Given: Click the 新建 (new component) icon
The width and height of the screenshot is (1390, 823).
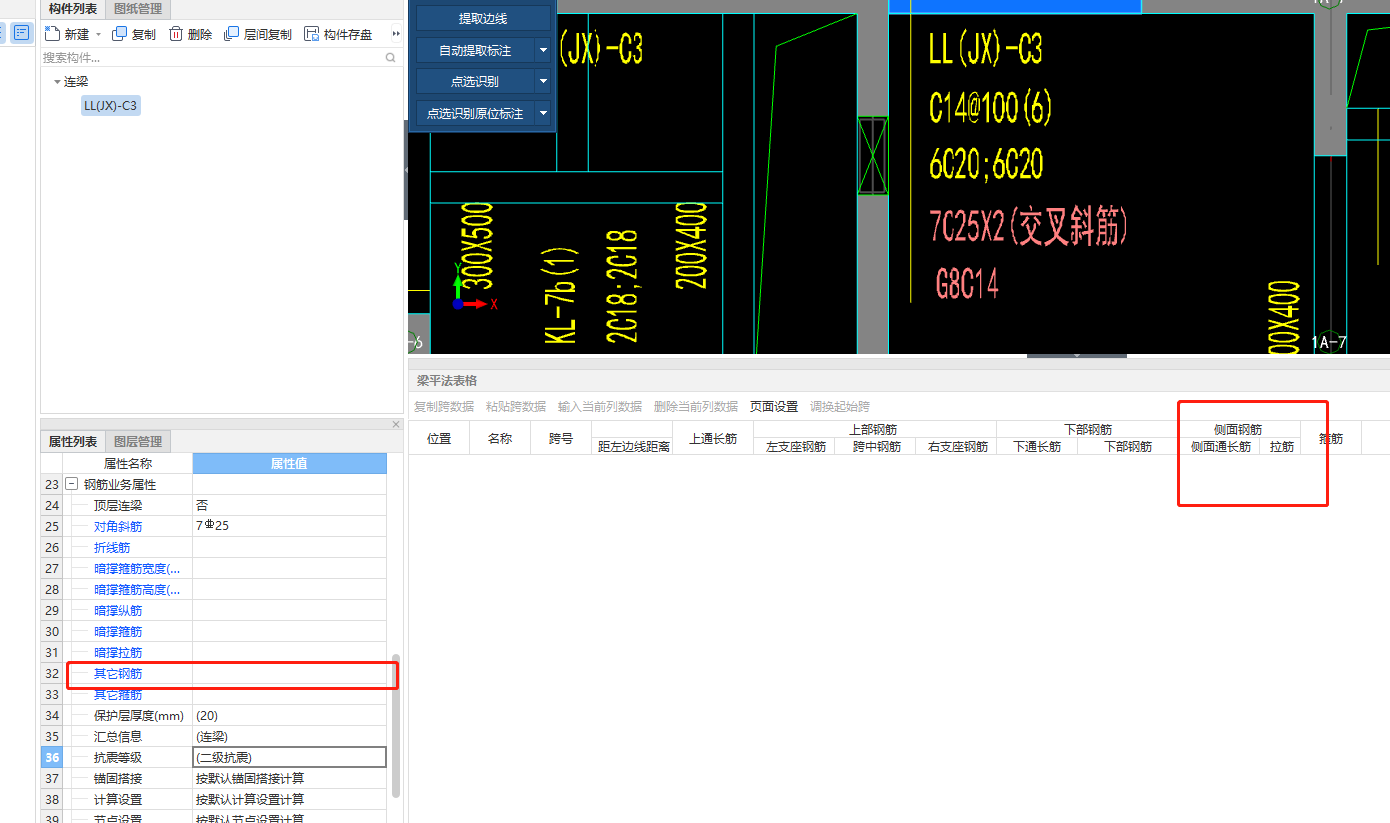Looking at the screenshot, I should point(53,34).
